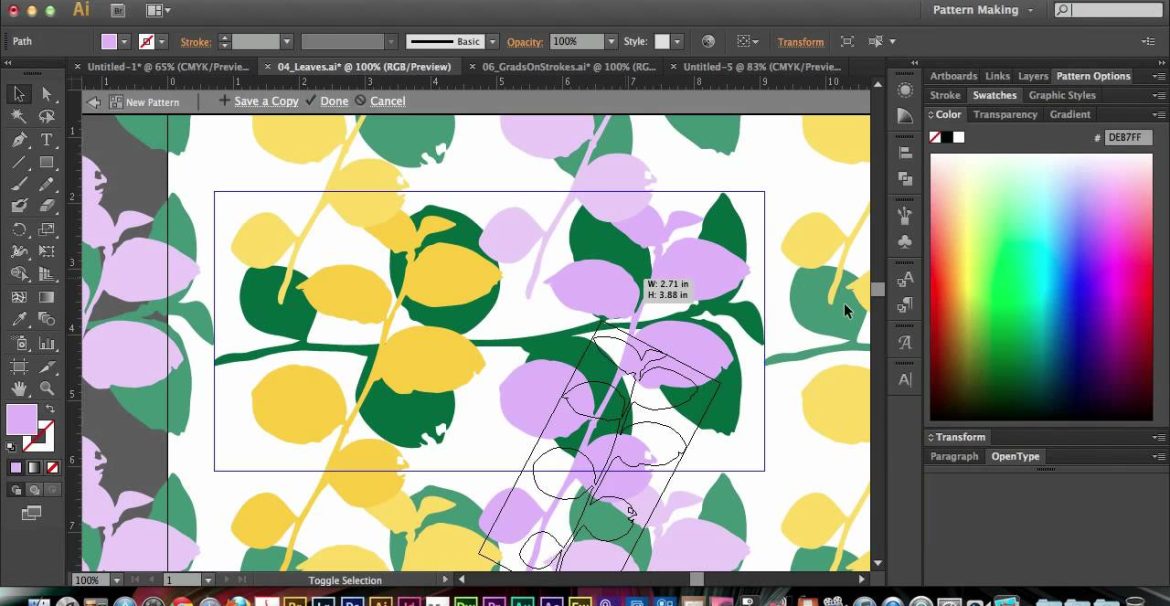
Task: Select the Rectangle tool
Action: coord(47,162)
